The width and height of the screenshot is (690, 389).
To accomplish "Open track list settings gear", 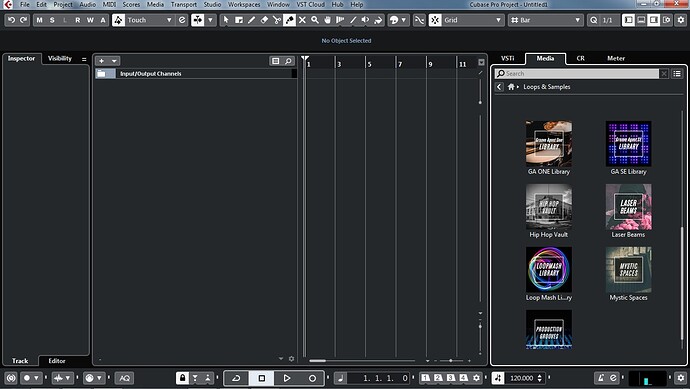I will [291, 359].
